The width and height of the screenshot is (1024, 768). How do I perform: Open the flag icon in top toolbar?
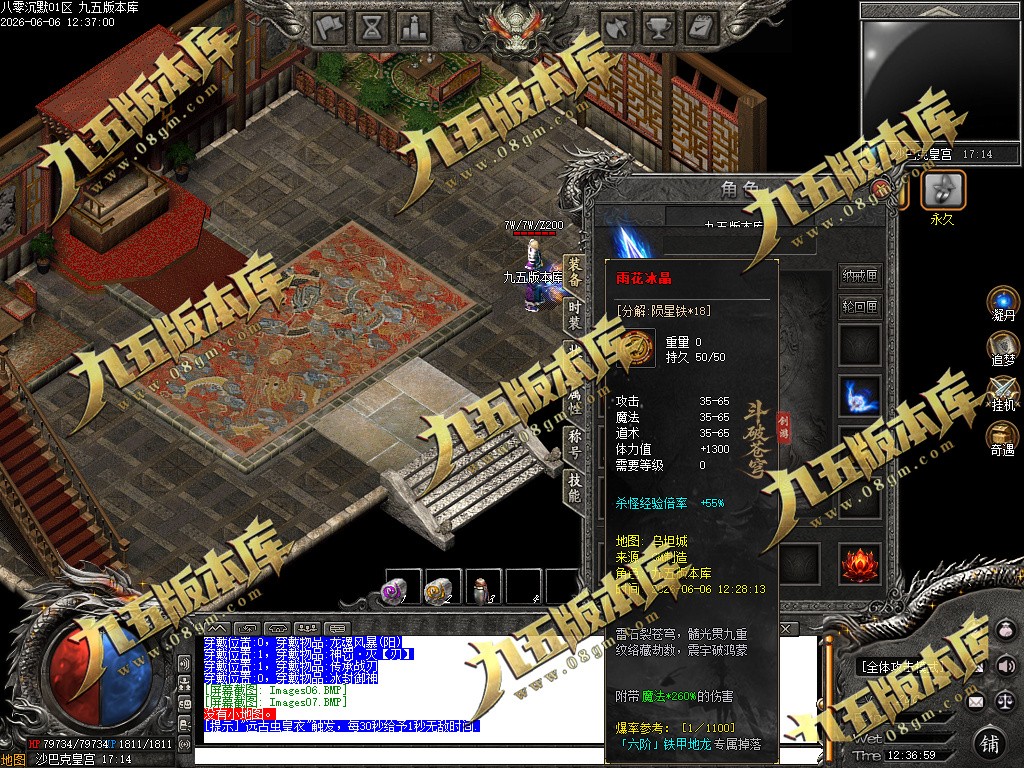click(329, 28)
